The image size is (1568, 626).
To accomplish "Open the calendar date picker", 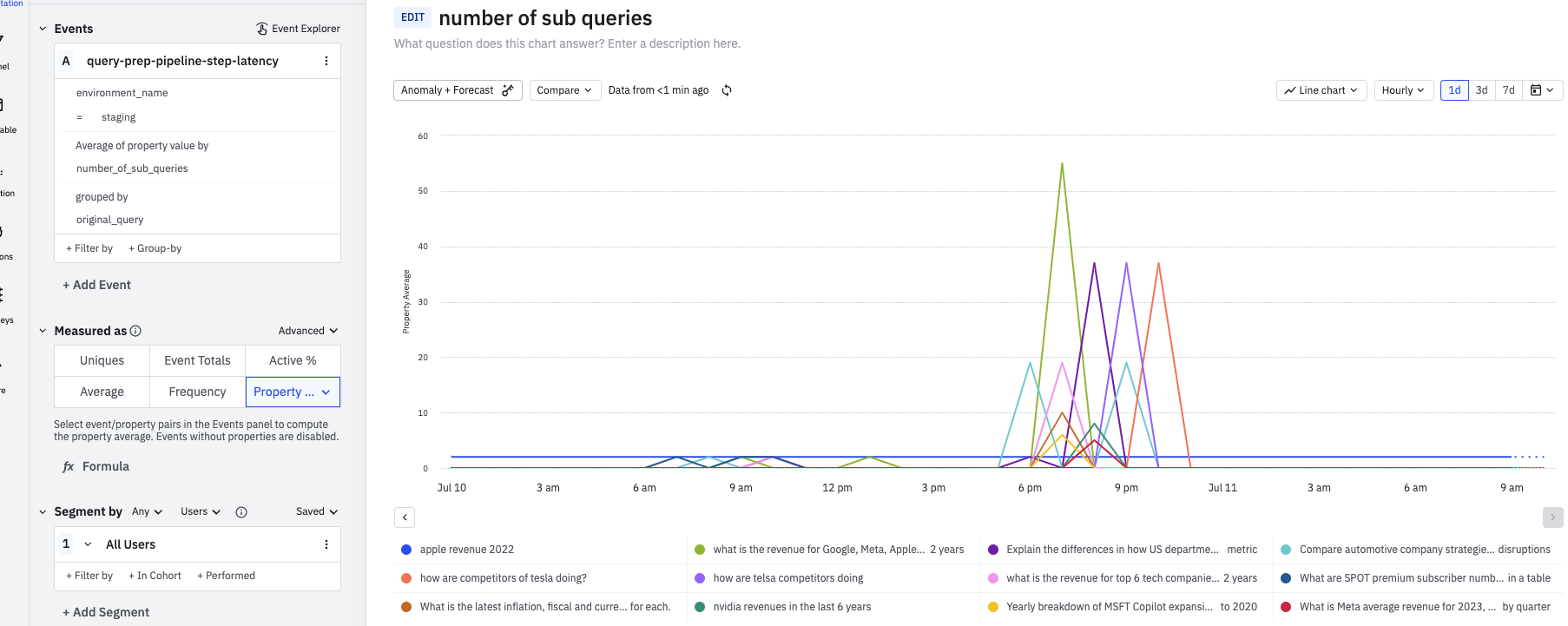I will 1542,90.
